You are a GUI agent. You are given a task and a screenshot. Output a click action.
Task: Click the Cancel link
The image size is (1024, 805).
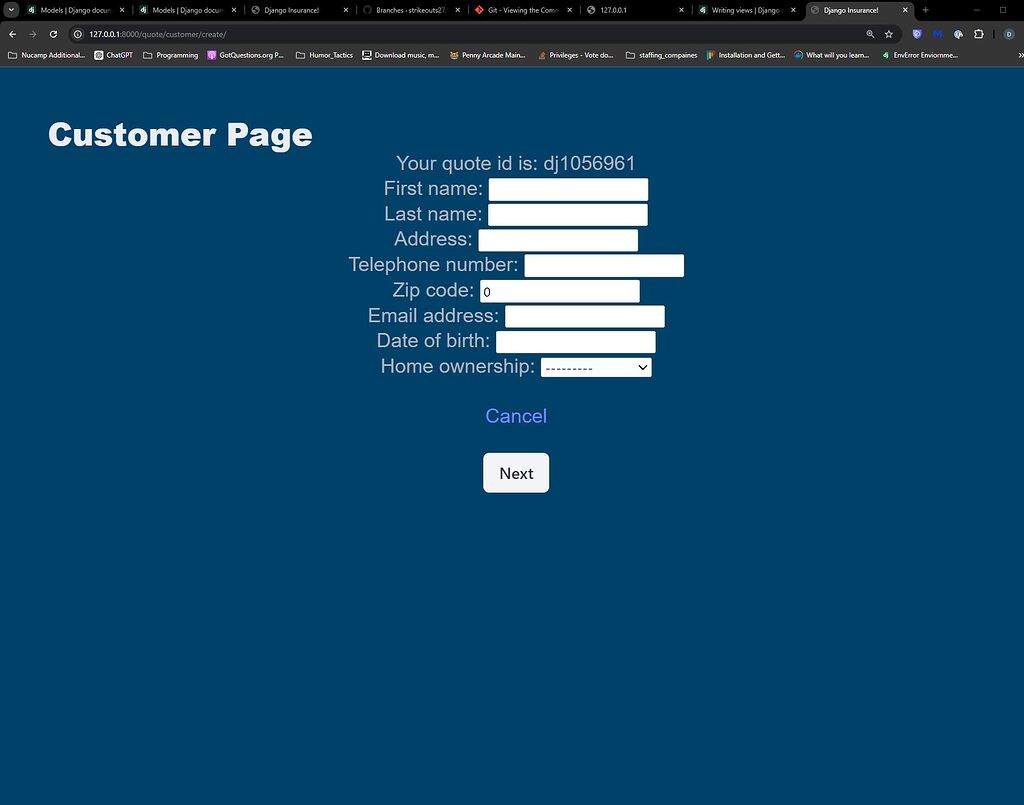tap(516, 416)
